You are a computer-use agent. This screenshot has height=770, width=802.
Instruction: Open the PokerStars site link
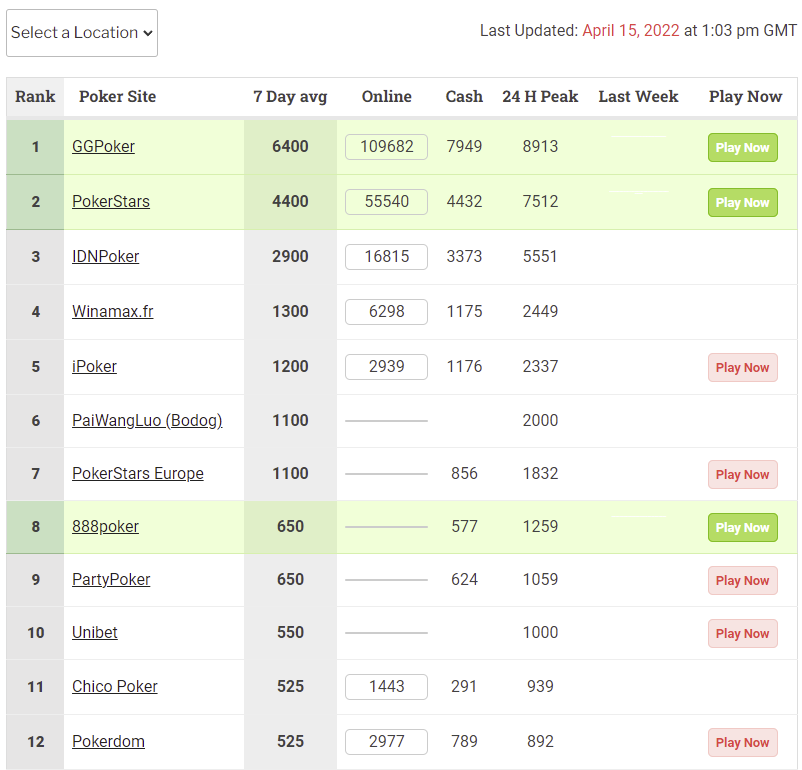tap(111, 202)
